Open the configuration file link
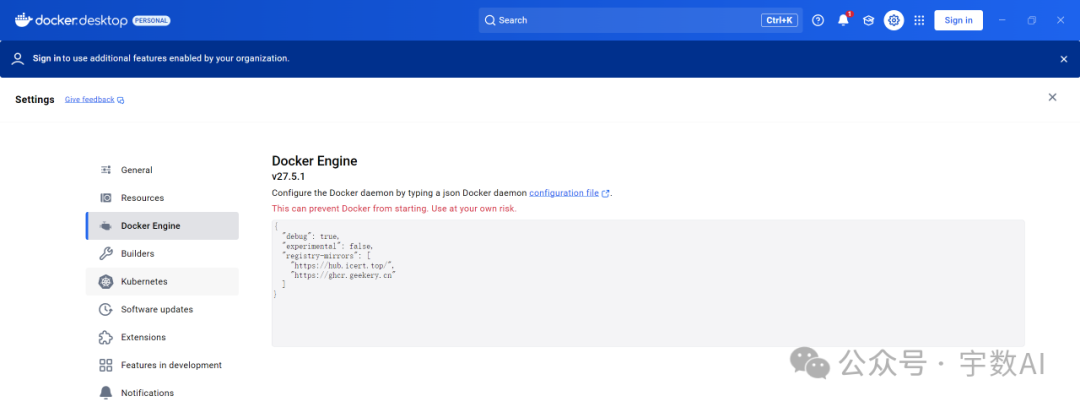Image resolution: width=1080 pixels, height=407 pixels. pos(564,193)
